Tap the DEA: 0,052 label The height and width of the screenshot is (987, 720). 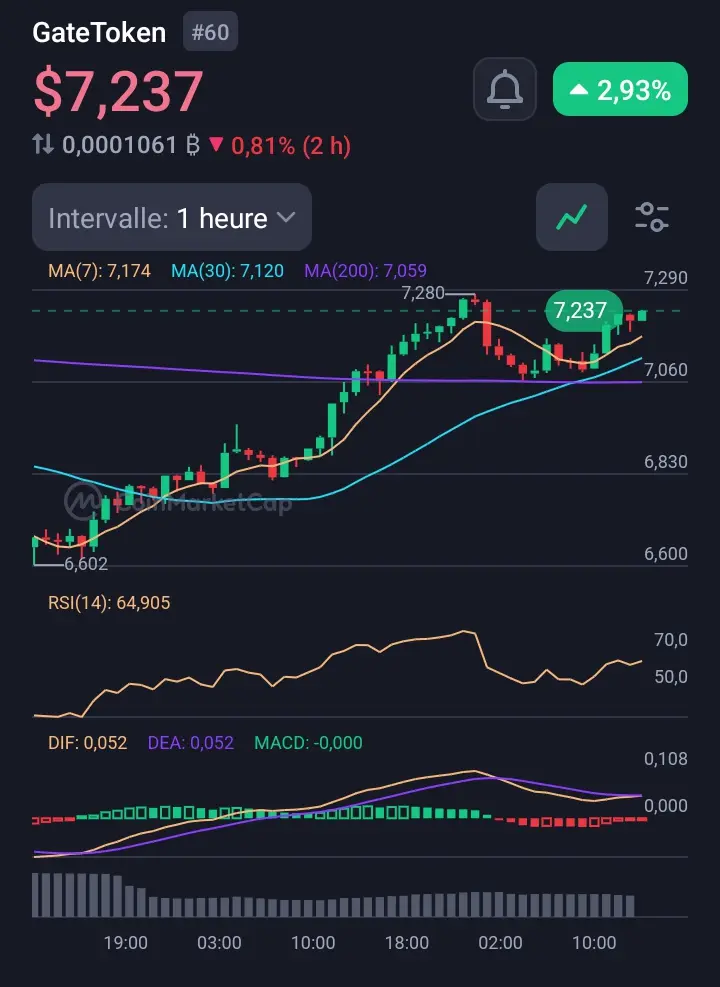(191, 743)
